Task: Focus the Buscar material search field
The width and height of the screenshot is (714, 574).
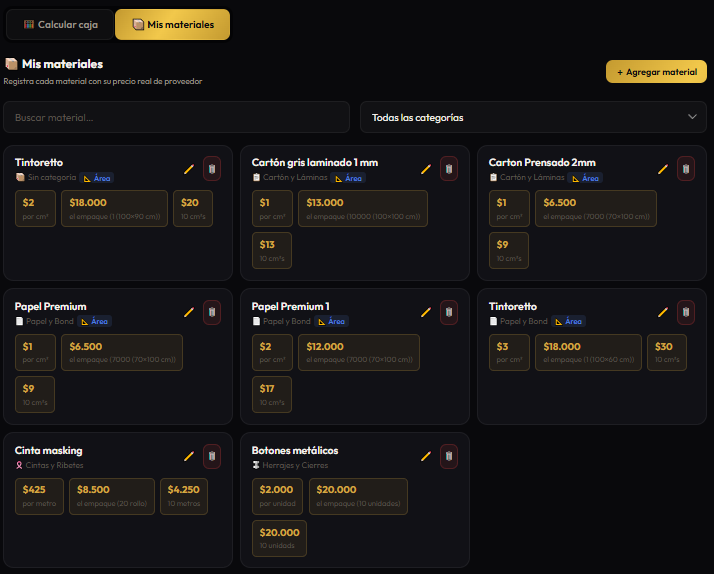Action: click(x=177, y=117)
